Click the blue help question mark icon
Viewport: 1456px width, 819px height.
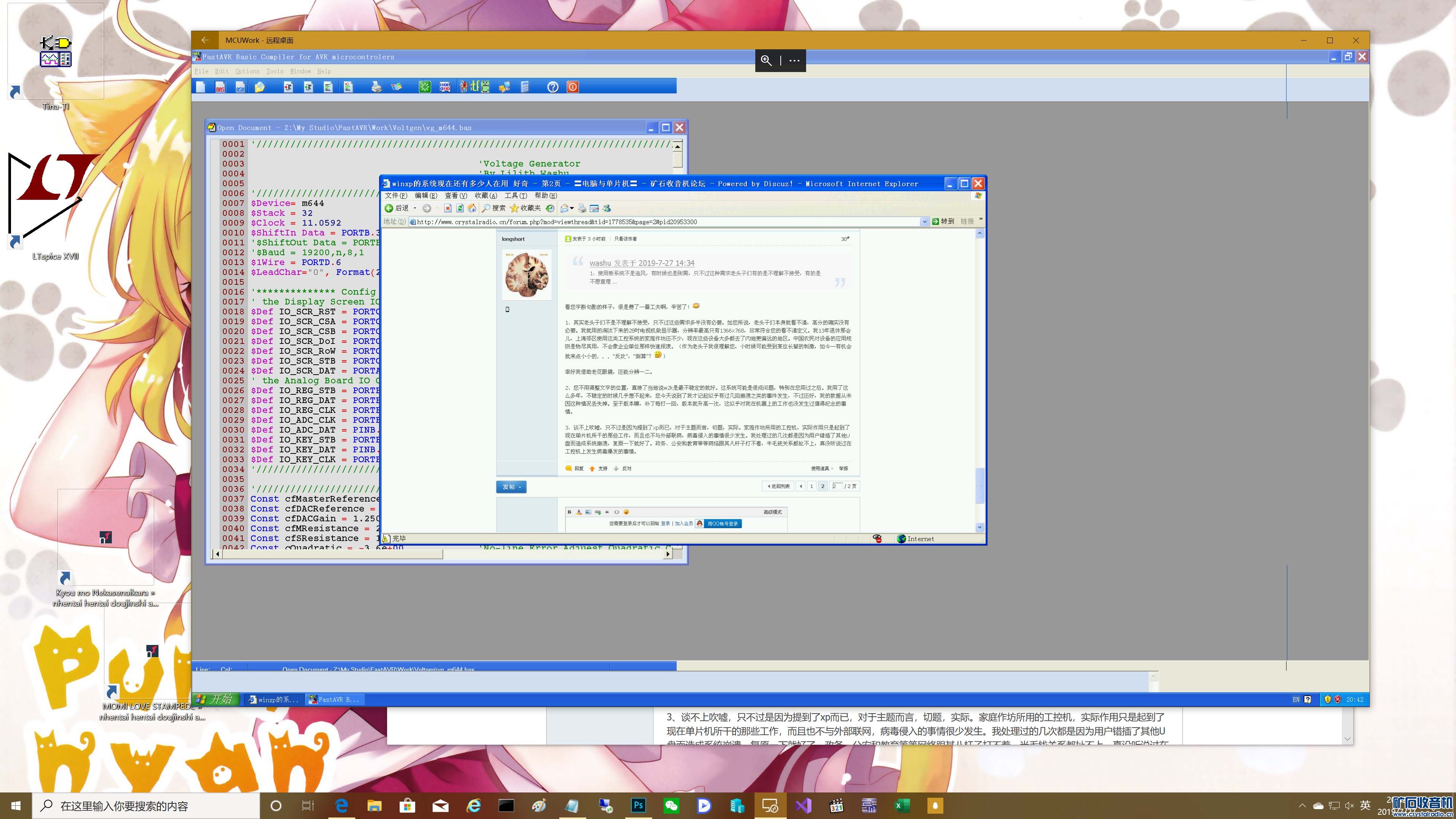tap(553, 87)
